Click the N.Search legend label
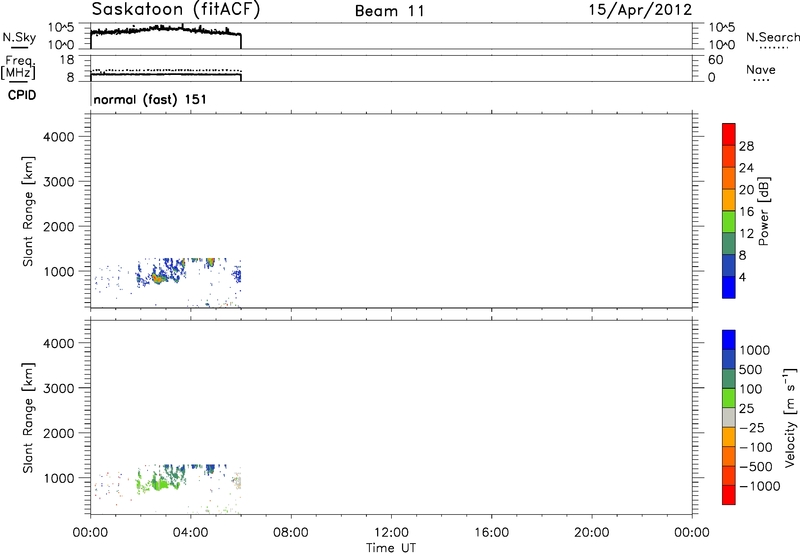 pyautogui.click(x=772, y=37)
